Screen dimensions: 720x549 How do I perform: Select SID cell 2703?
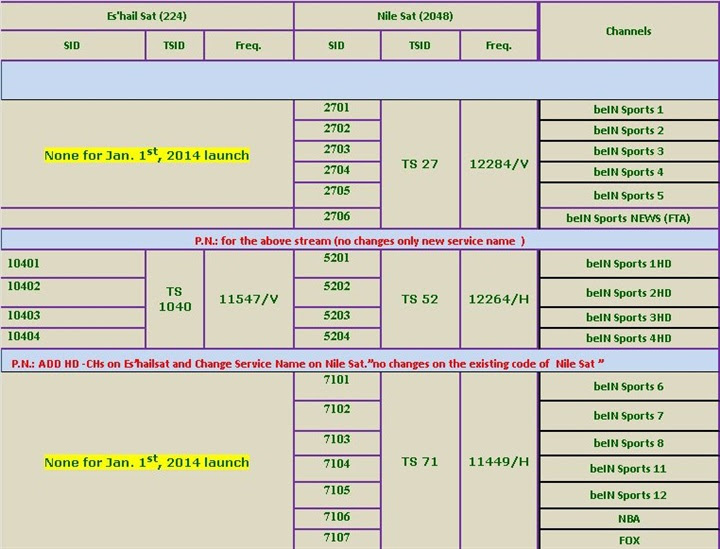tap(337, 150)
